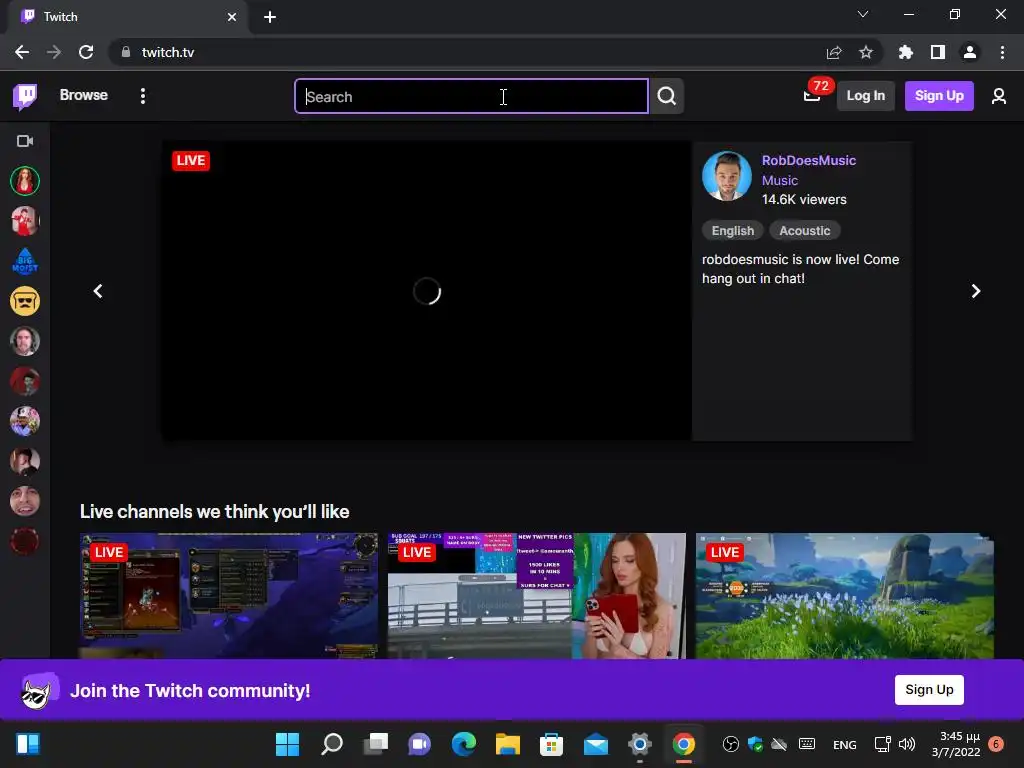Select the Acoustic tag

(804, 231)
